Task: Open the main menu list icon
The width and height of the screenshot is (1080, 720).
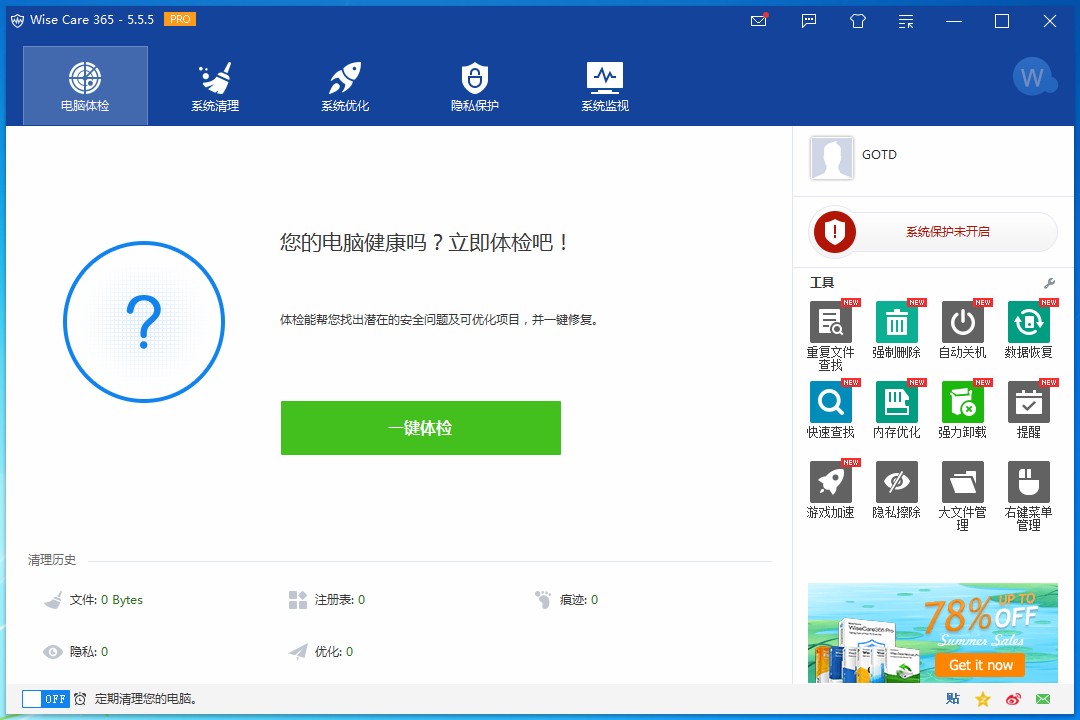Action: tap(906, 21)
